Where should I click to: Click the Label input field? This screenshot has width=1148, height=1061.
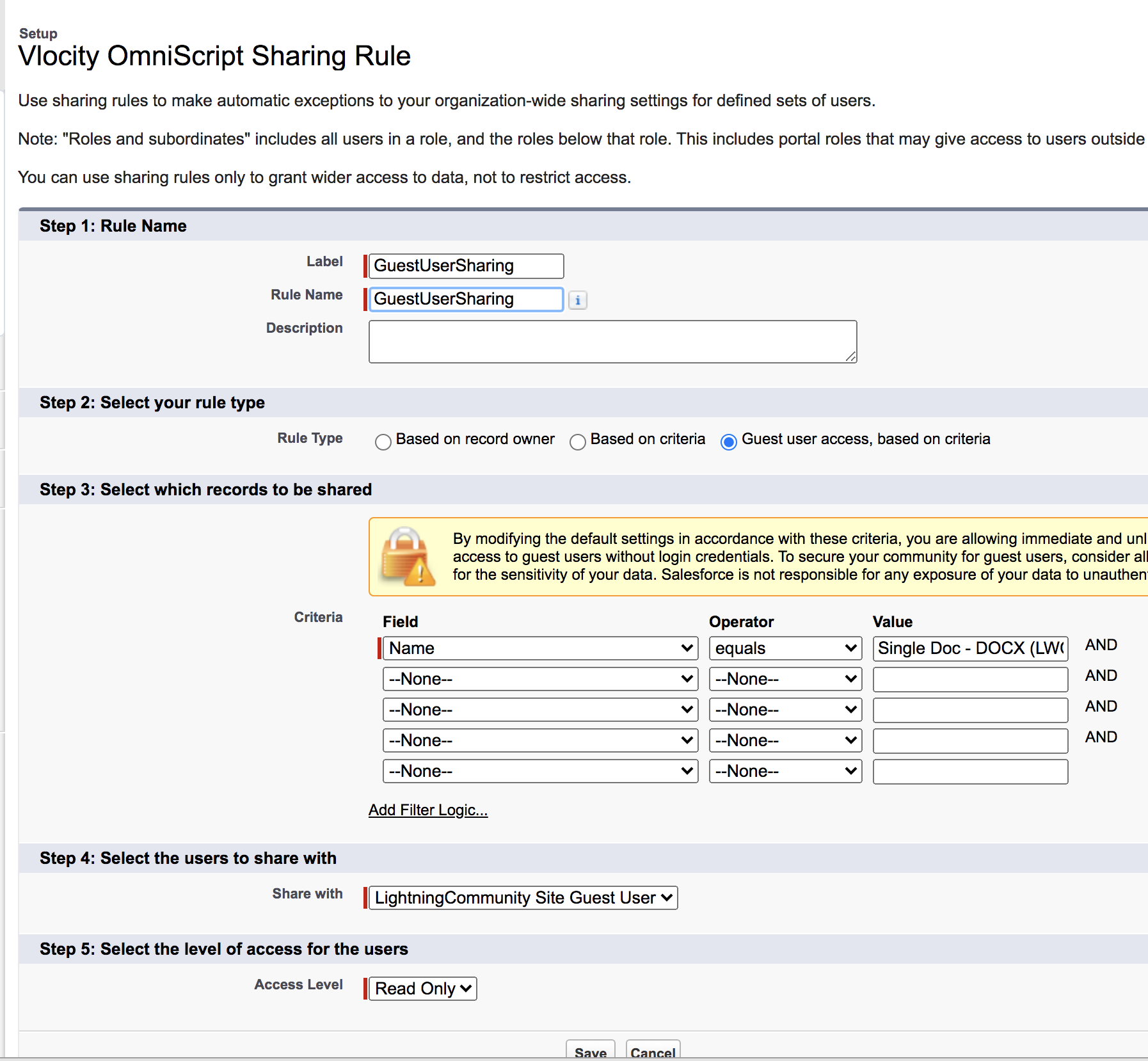click(x=466, y=266)
